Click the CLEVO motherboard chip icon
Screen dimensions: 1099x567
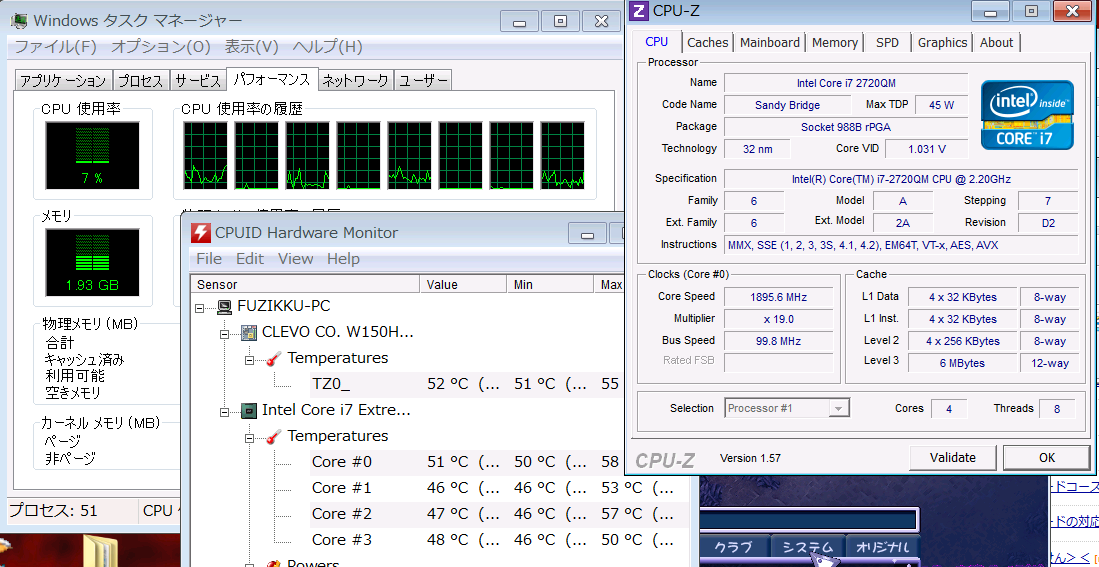point(249,332)
